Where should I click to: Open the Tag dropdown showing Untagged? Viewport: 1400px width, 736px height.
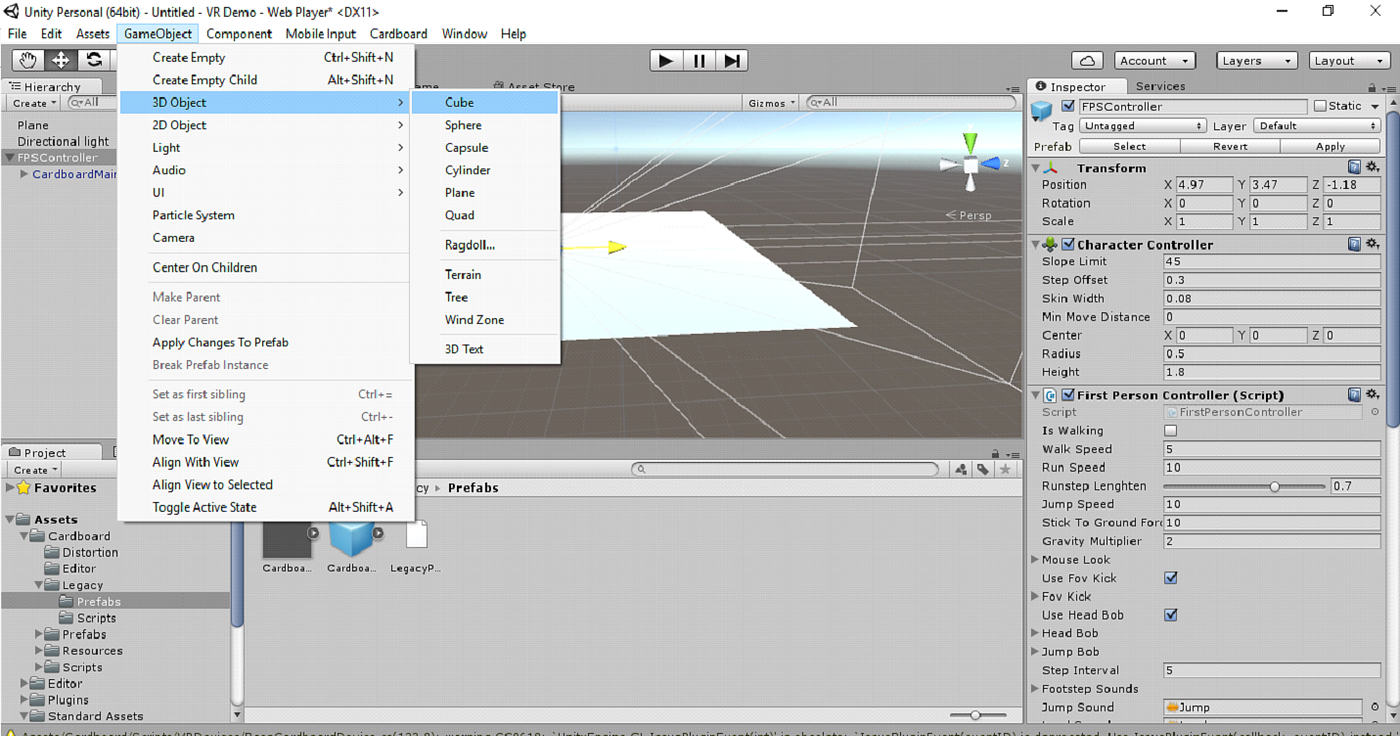[x=1143, y=126]
